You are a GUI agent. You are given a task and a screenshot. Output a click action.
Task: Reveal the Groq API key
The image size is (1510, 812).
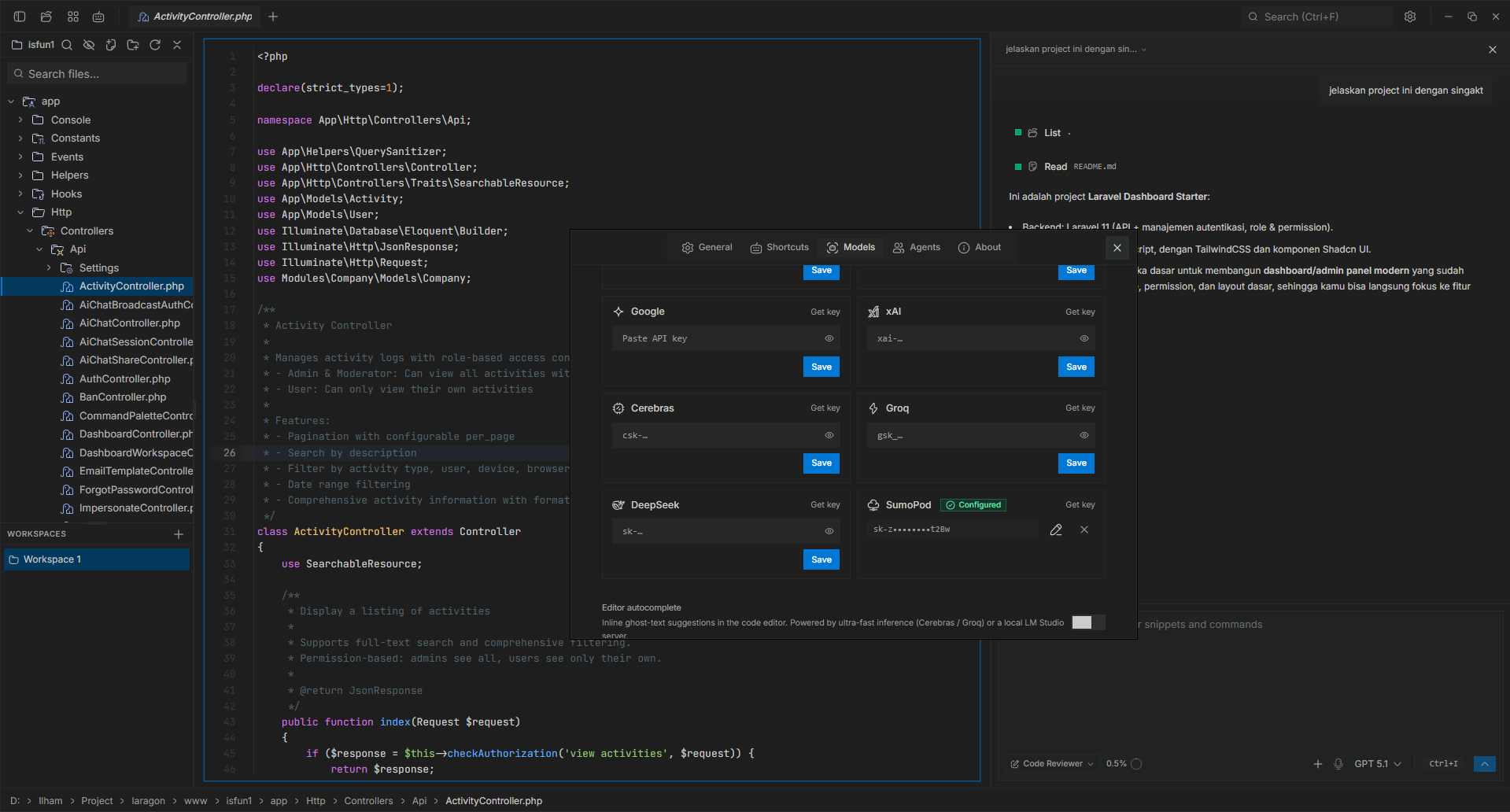click(1084, 436)
